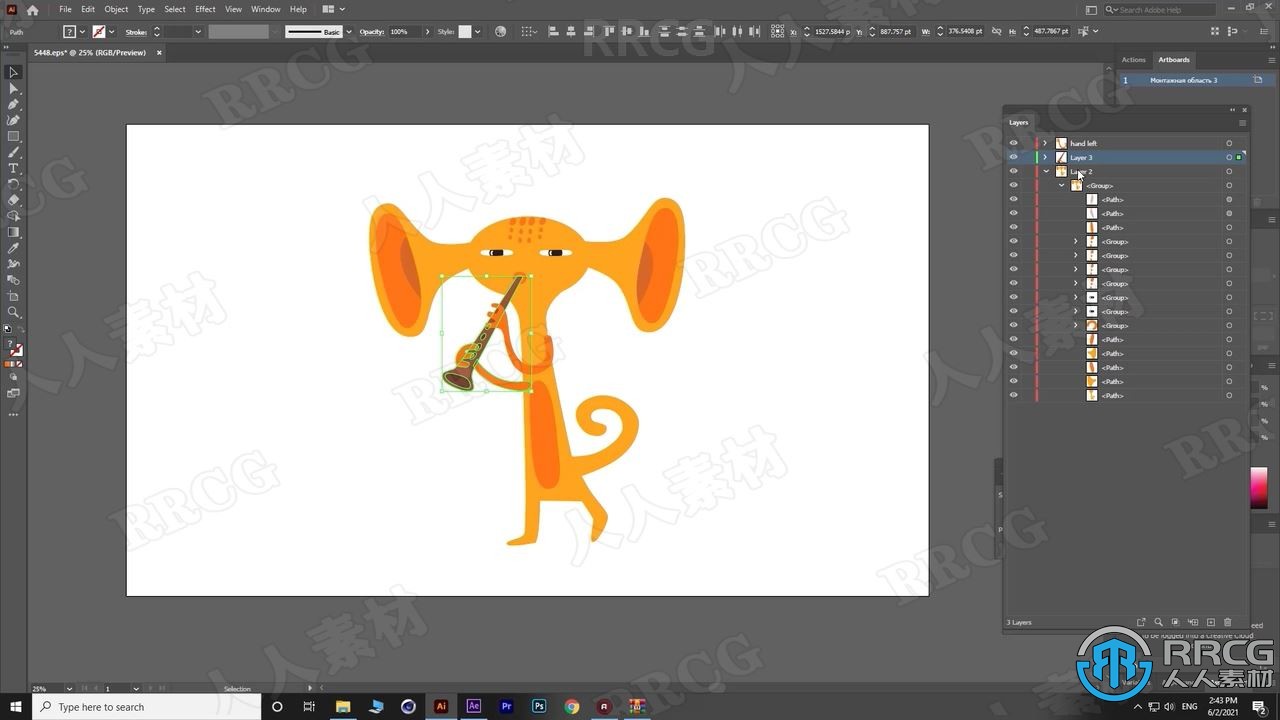The height and width of the screenshot is (720, 1280).
Task: Open the File menu
Action: (65, 9)
